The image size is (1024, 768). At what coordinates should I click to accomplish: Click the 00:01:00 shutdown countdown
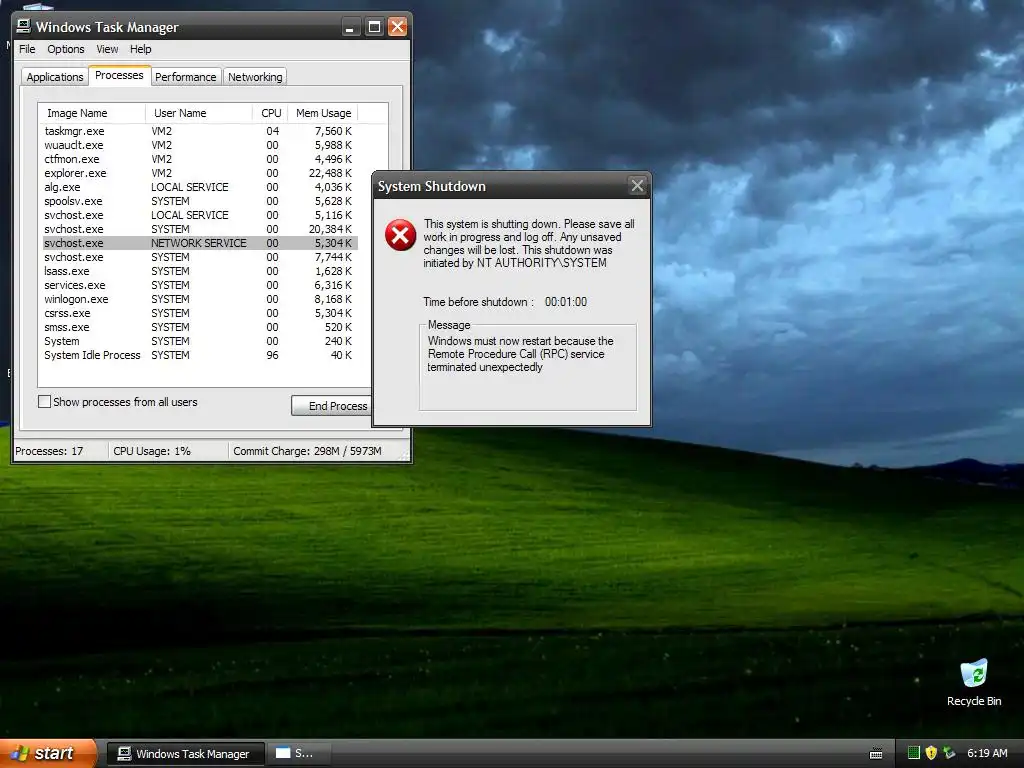[x=566, y=302]
